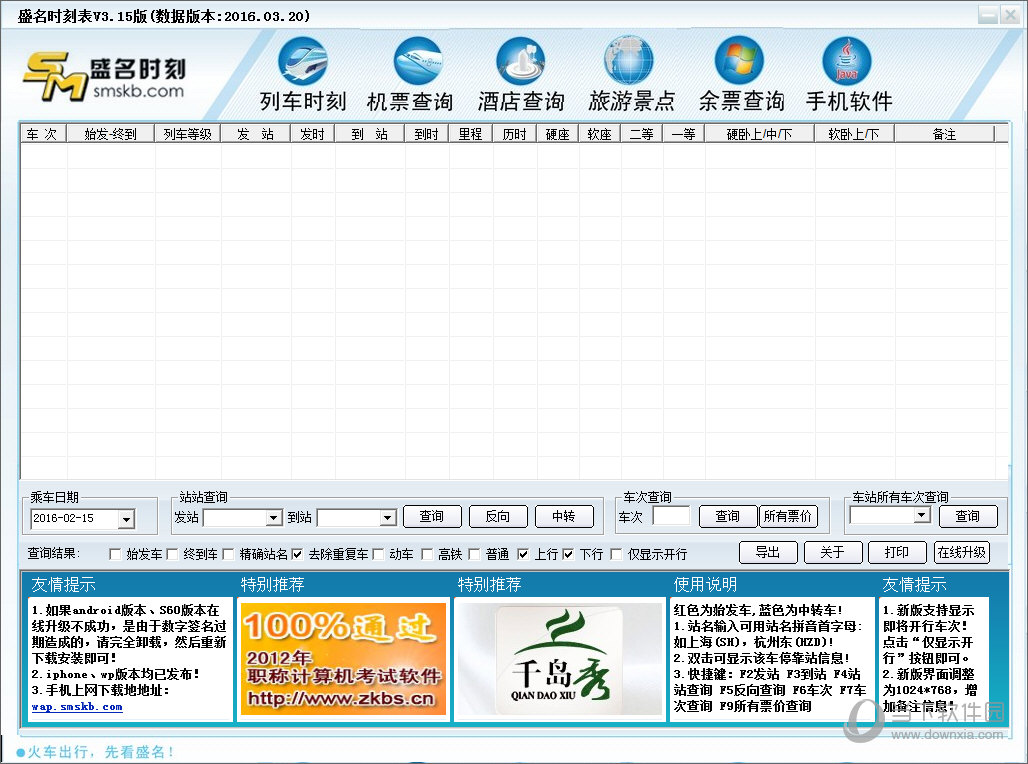Viewport: 1028px width, 764px height.
Task: Enable the 高铁 filter checkbox
Action: [x=427, y=554]
